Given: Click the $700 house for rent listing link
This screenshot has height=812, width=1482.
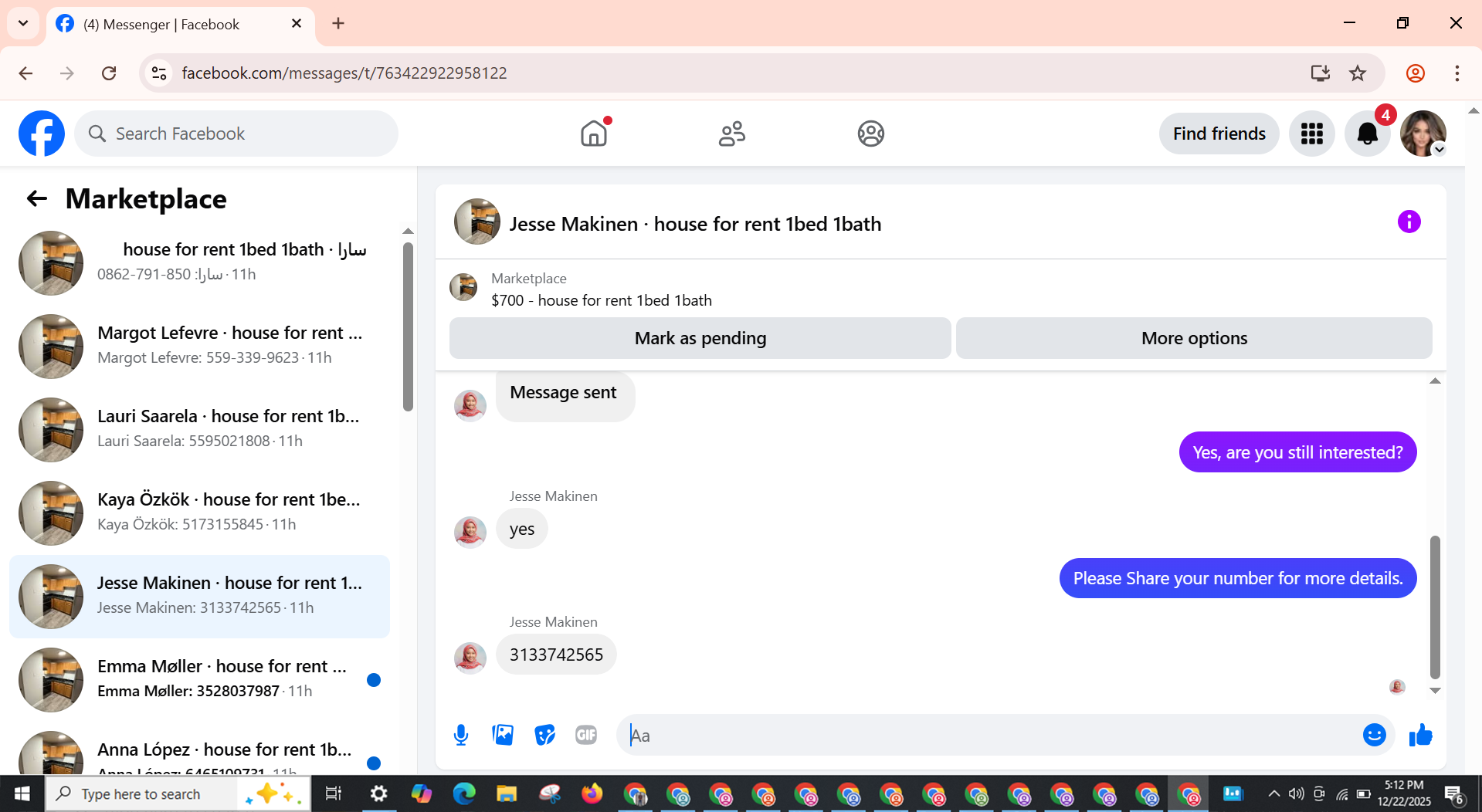Looking at the screenshot, I should pyautogui.click(x=602, y=300).
